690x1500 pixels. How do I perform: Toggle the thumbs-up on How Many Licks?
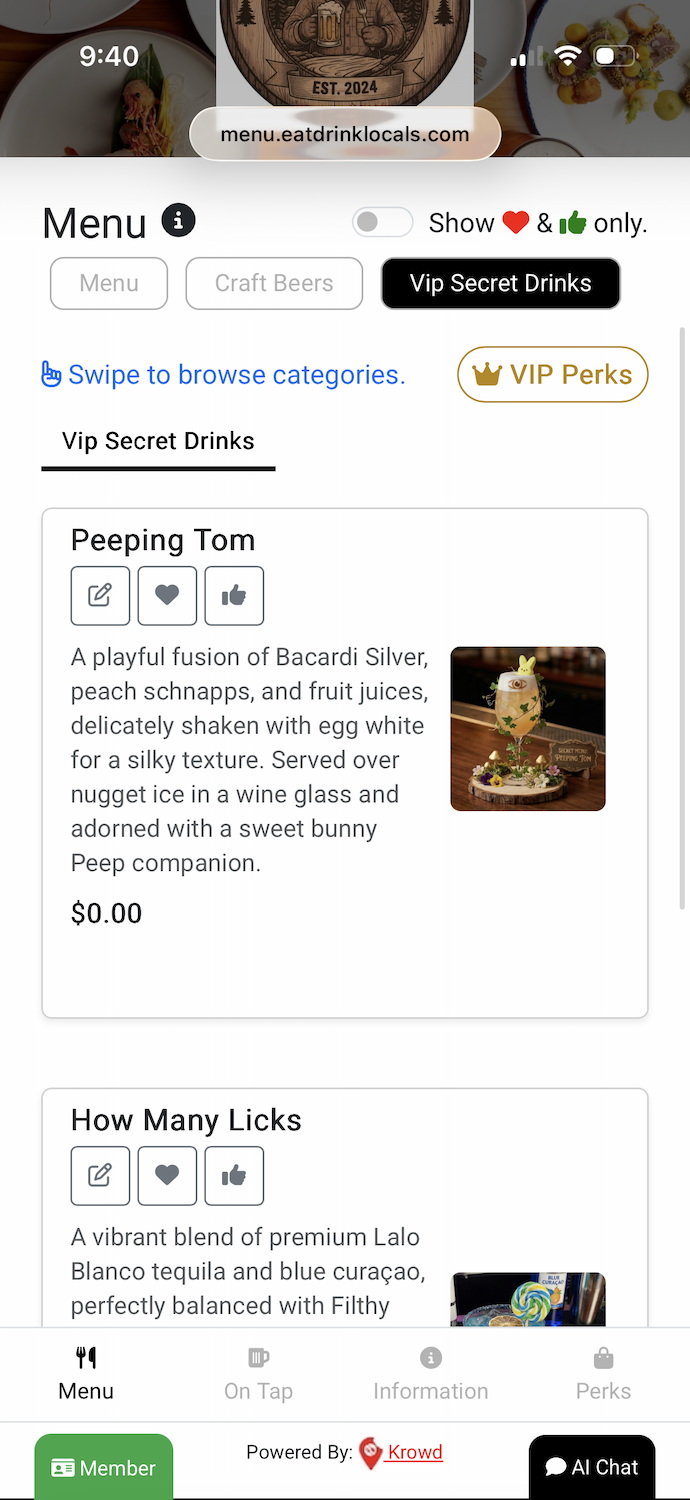point(234,1175)
